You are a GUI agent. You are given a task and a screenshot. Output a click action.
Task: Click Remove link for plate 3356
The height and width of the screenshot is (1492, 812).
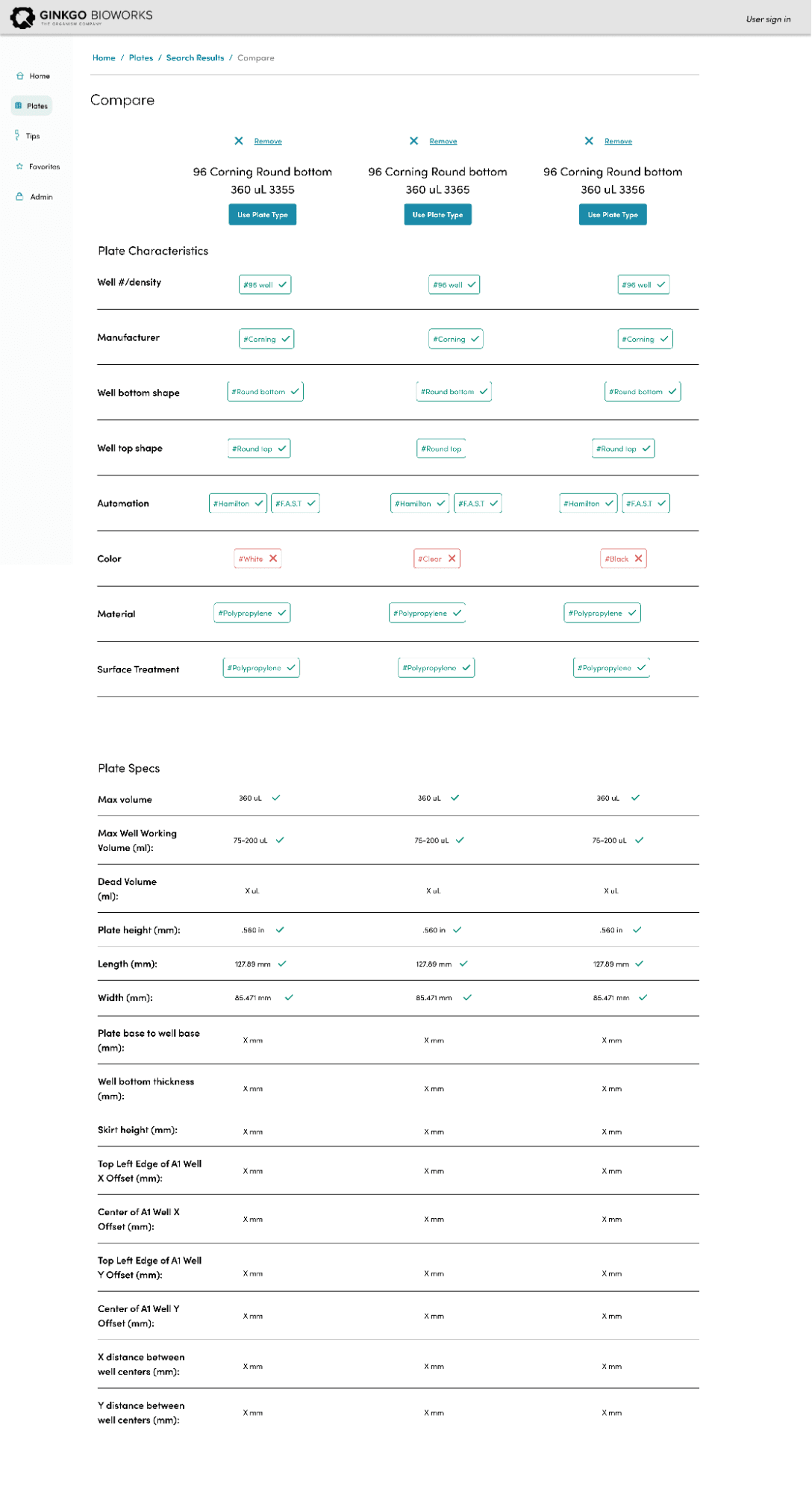pyautogui.click(x=618, y=141)
